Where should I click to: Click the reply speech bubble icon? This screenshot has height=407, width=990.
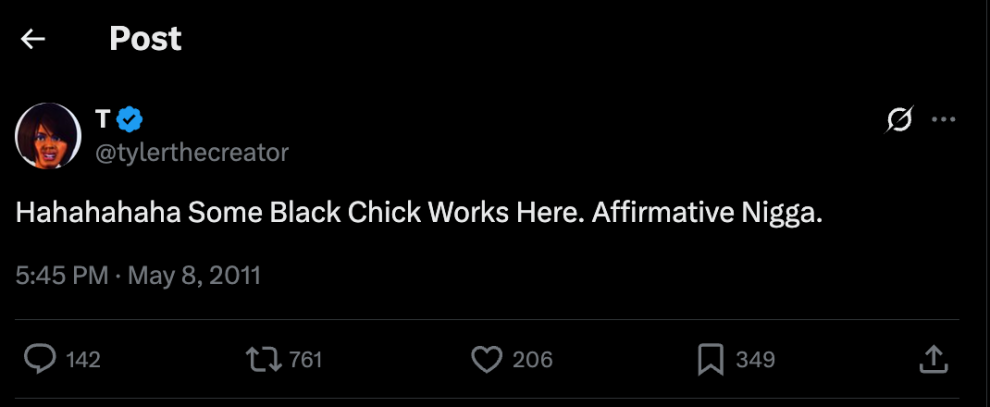[41, 359]
